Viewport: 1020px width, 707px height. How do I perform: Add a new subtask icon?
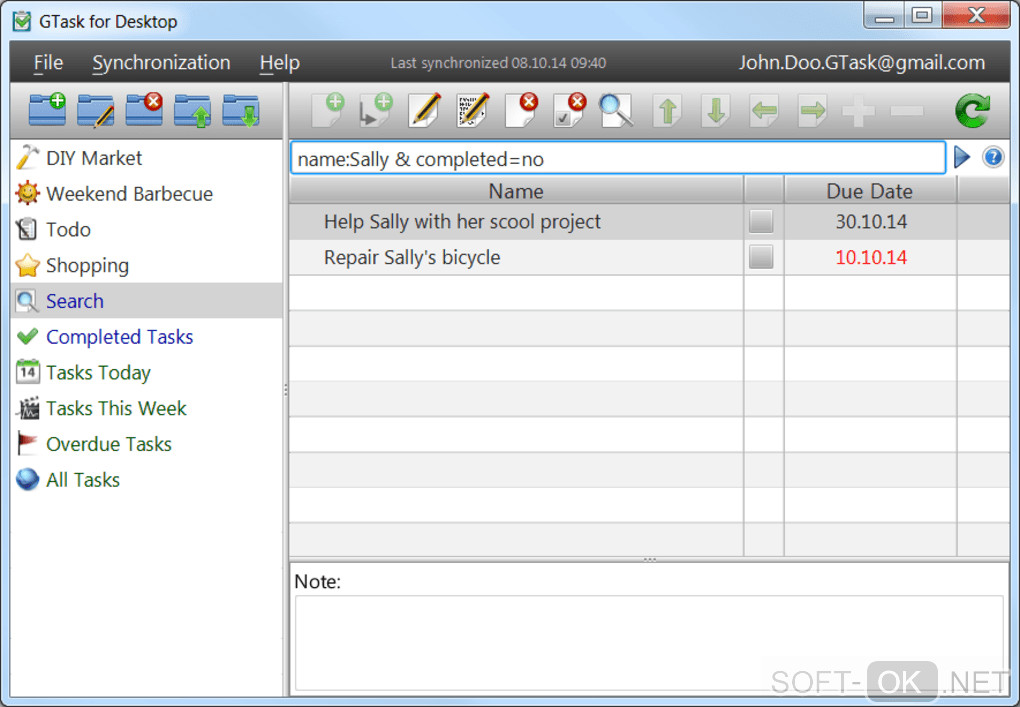[x=376, y=110]
